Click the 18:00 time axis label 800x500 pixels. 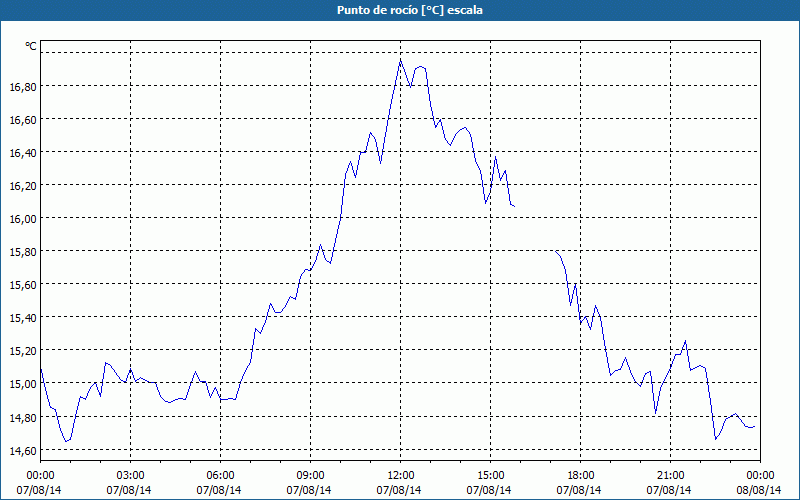[x=580, y=476]
